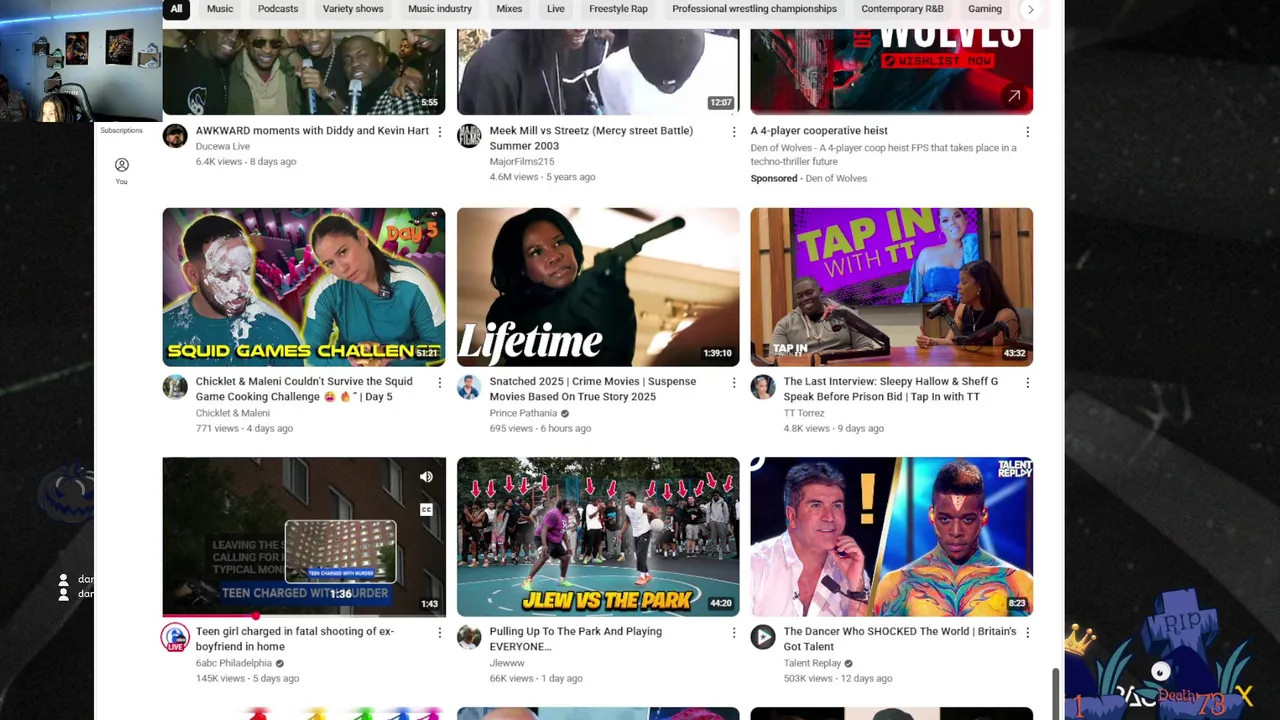Visit MajorFilms215 channel name
1280x720 pixels.
521,161
